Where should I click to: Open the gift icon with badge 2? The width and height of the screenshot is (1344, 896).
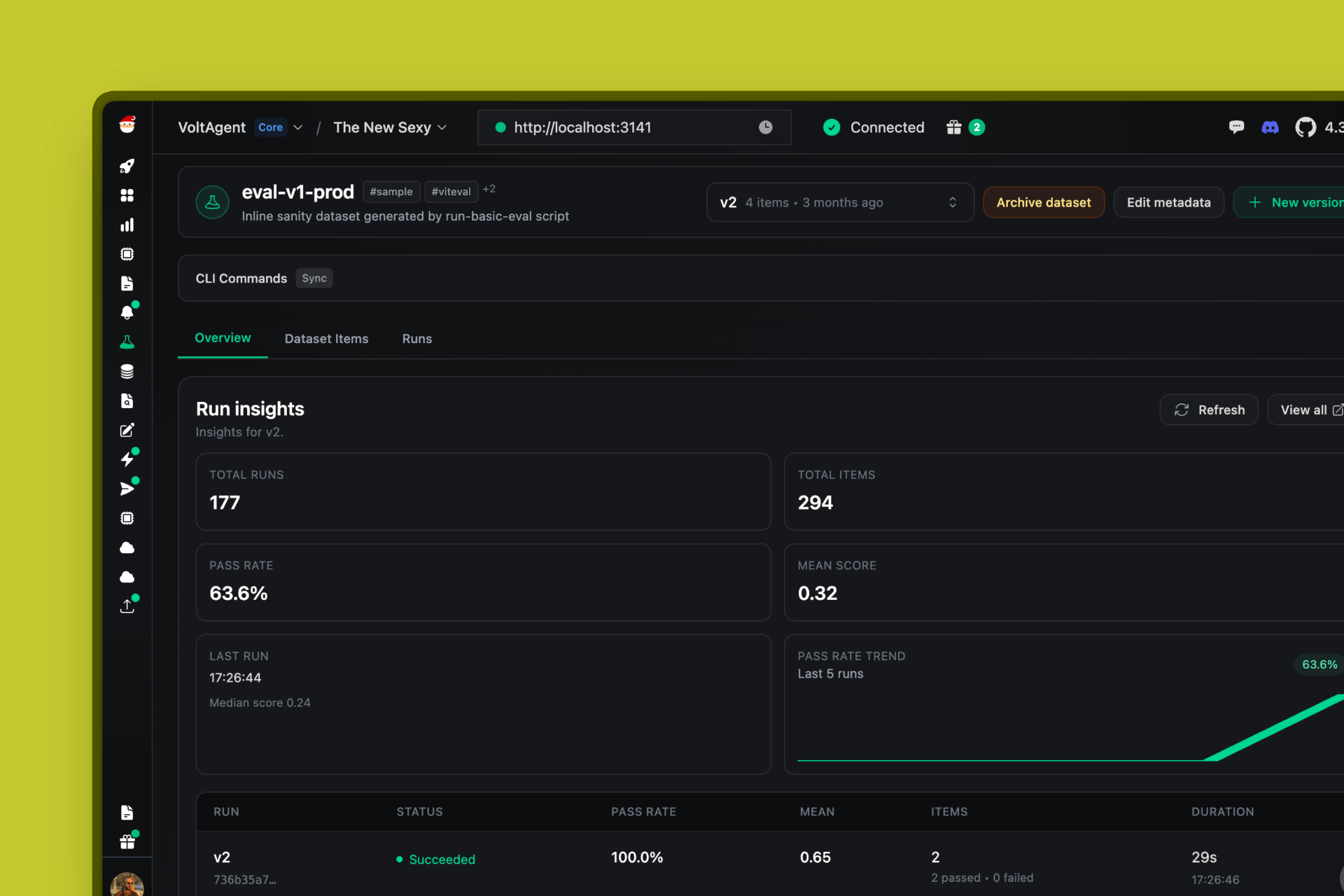[954, 127]
